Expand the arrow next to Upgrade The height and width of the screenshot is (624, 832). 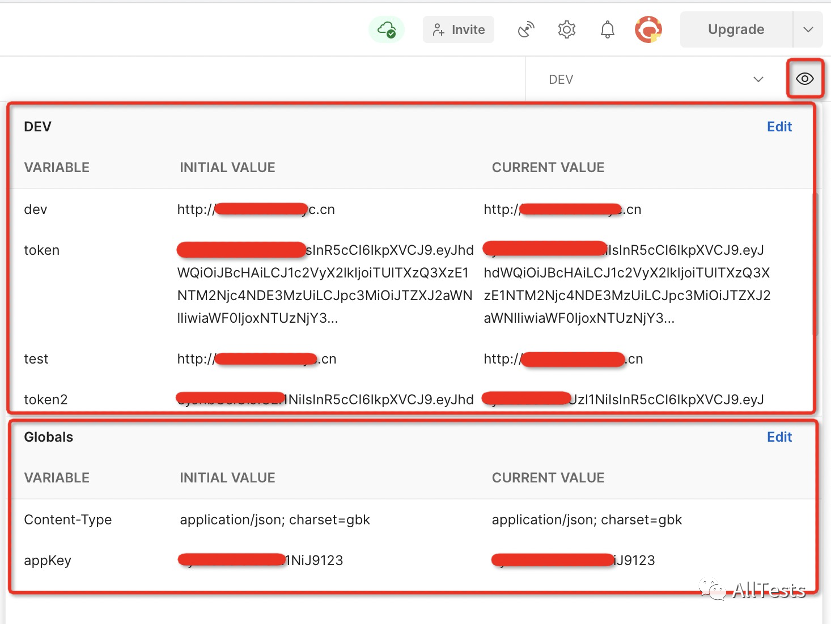[x=808, y=29]
